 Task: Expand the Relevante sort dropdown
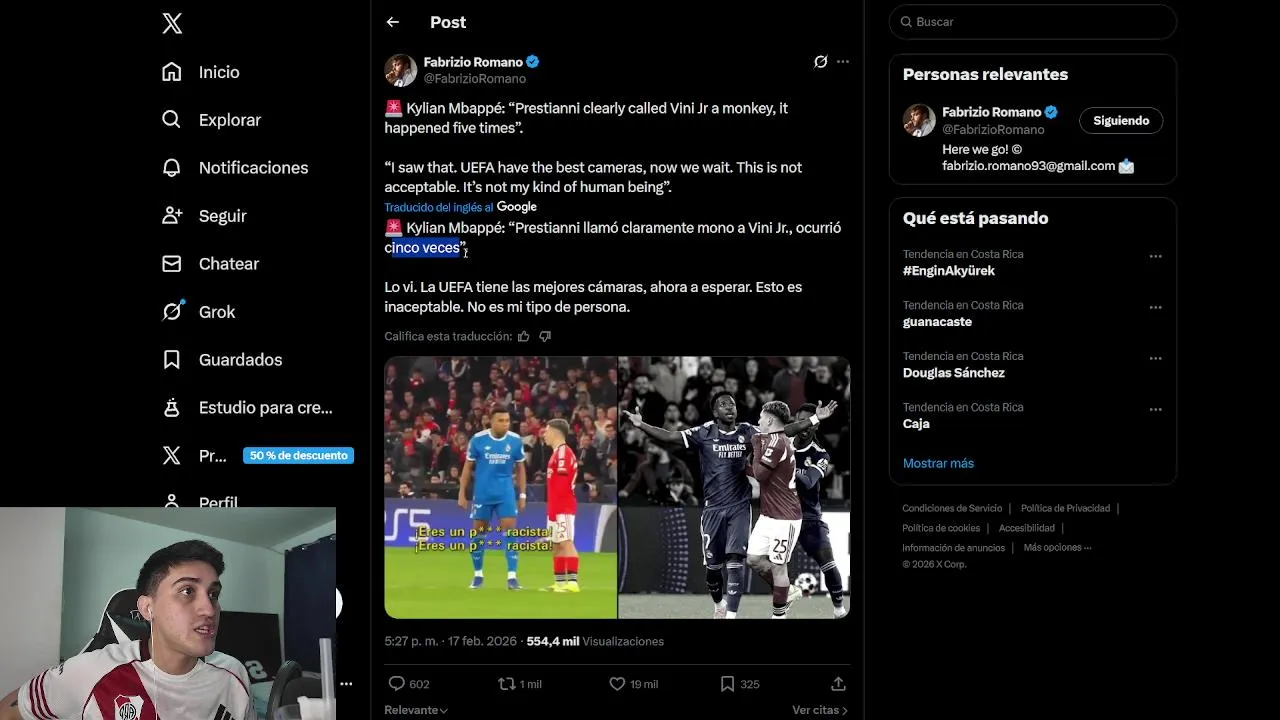(416, 710)
